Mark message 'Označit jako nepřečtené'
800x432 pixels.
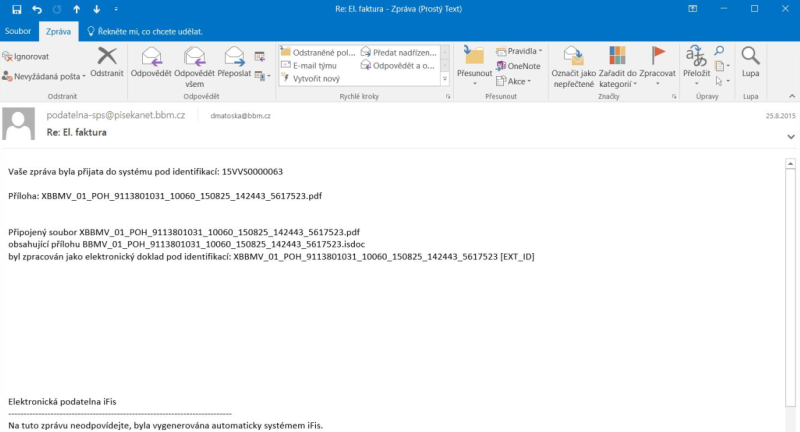pyautogui.click(x=573, y=67)
